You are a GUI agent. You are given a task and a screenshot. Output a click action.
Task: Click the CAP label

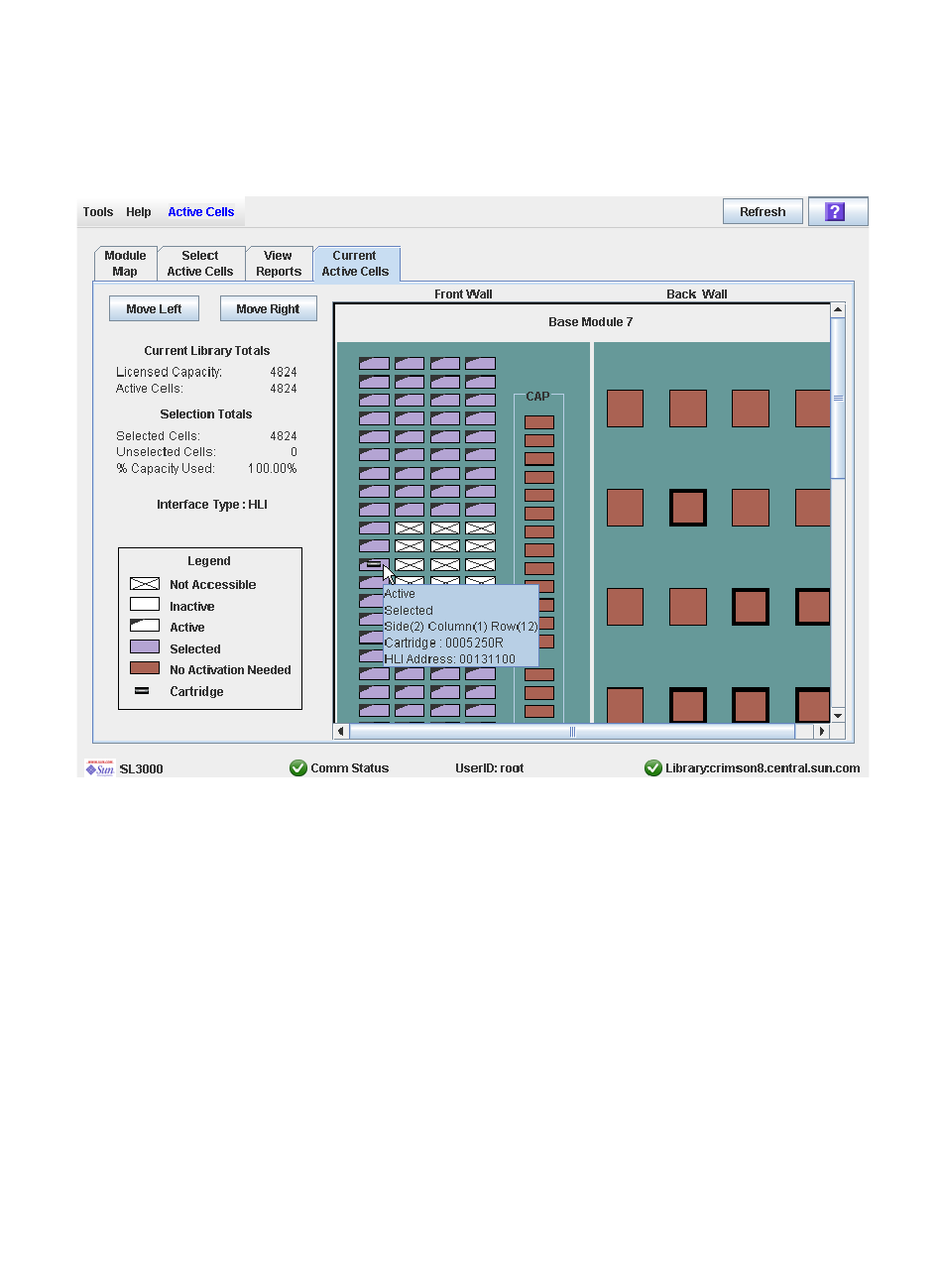pyautogui.click(x=537, y=397)
